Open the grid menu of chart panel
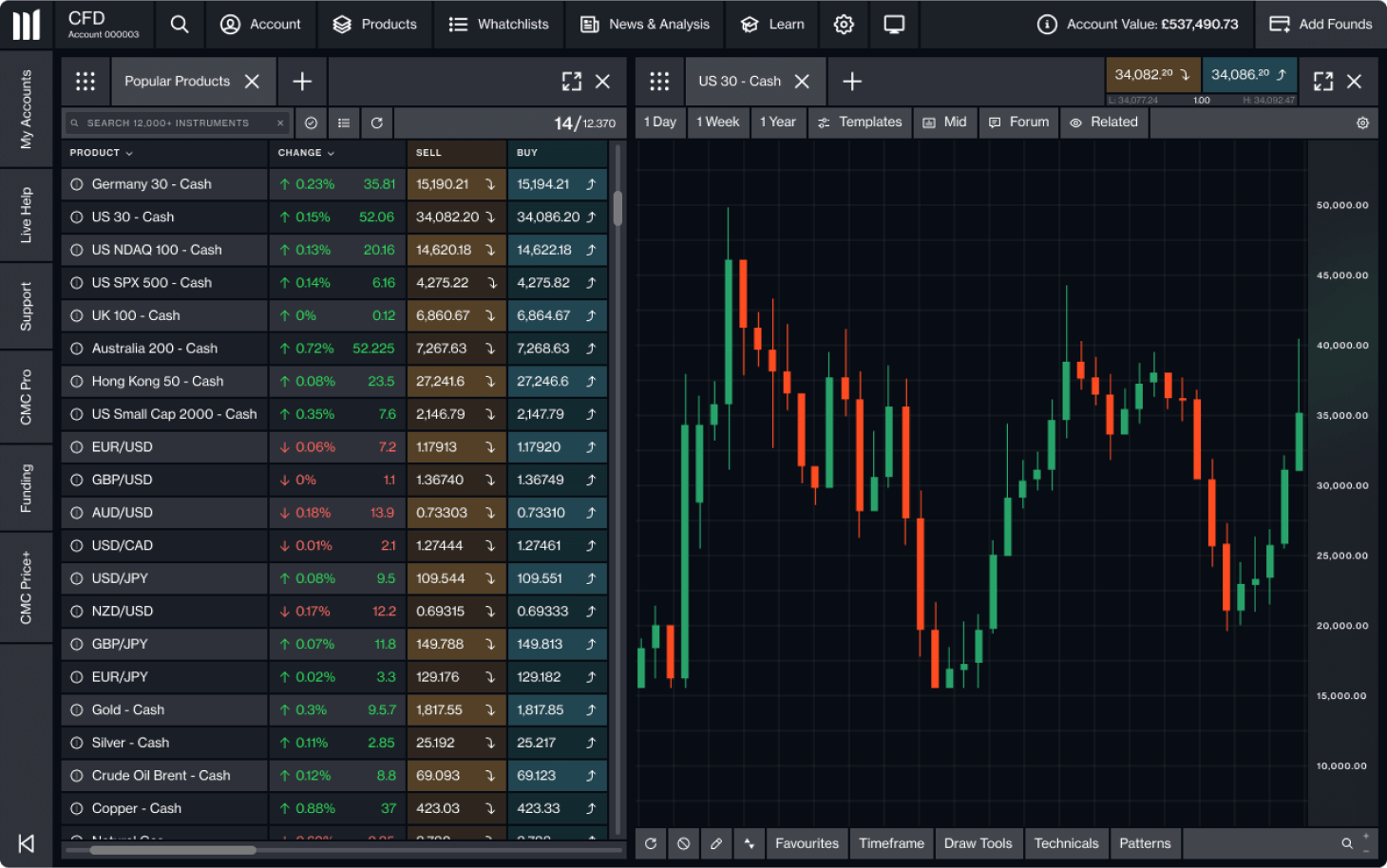The height and width of the screenshot is (868, 1387). [x=659, y=82]
